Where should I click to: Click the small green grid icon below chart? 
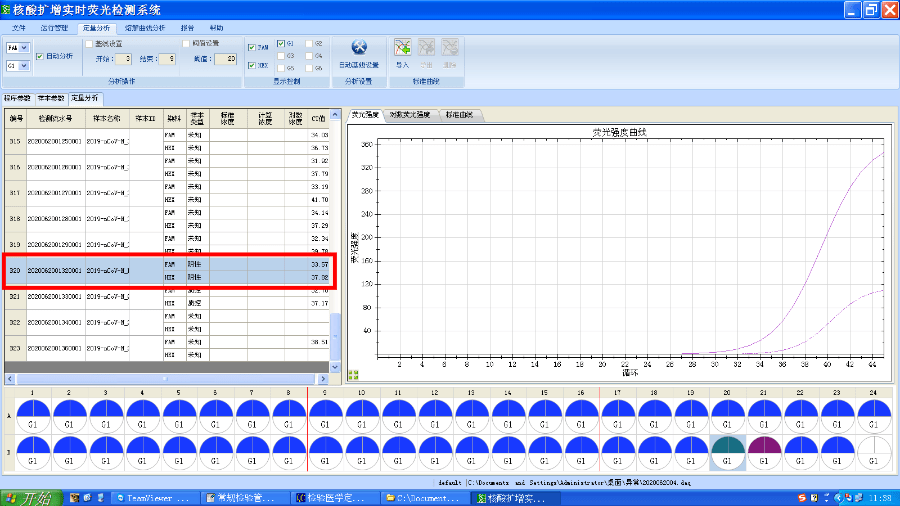pyautogui.click(x=354, y=375)
